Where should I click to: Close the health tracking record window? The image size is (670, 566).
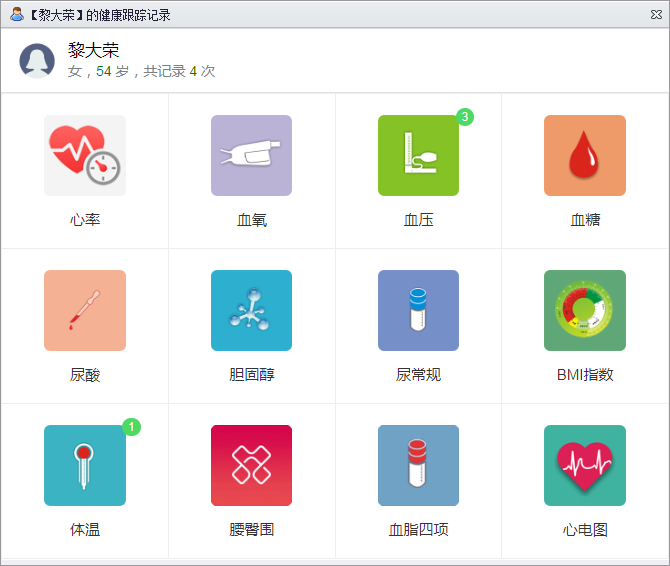coord(656,15)
